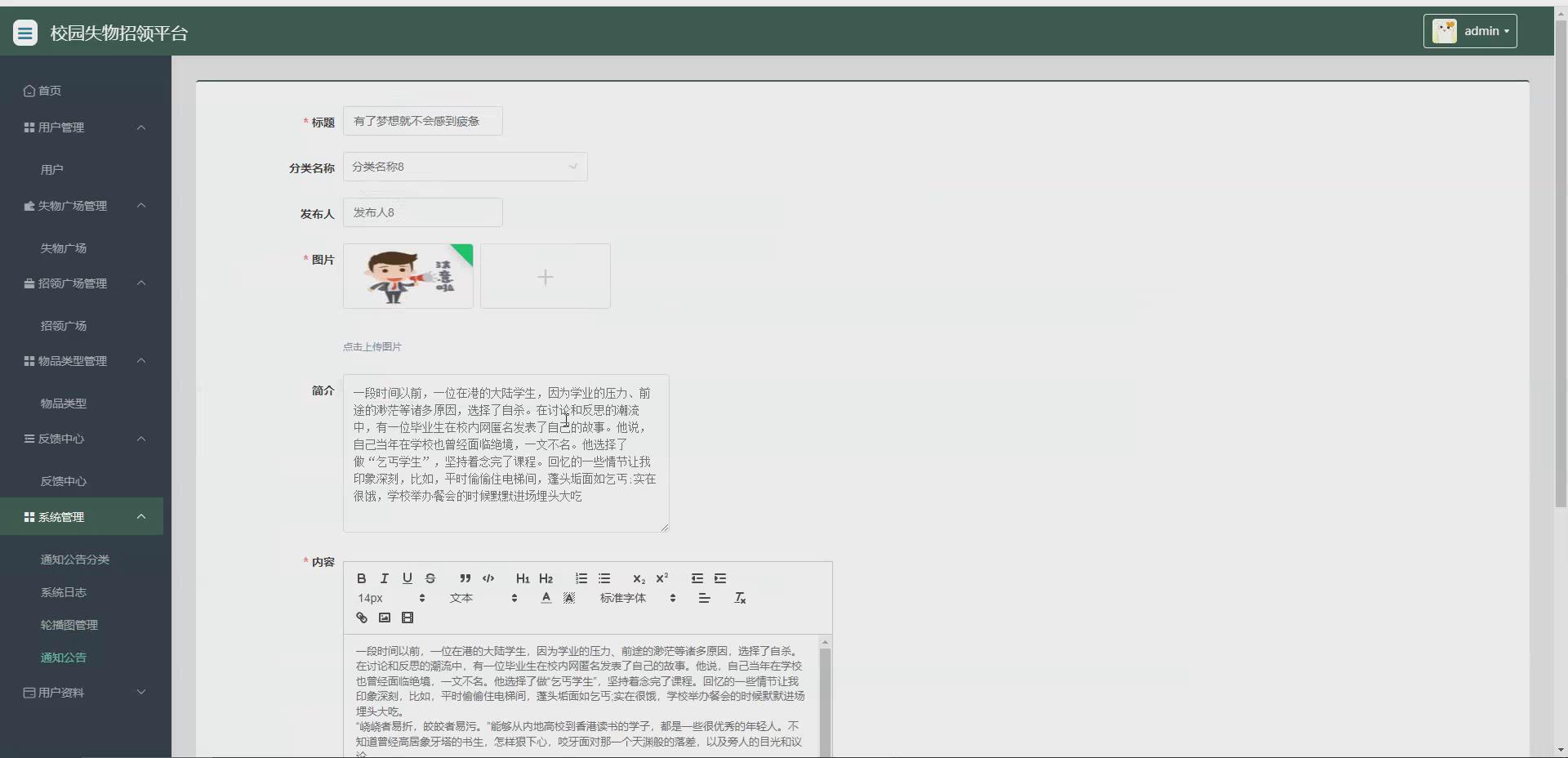Create an ordered numbered list
This screenshot has height=758, width=1568.
(x=581, y=578)
